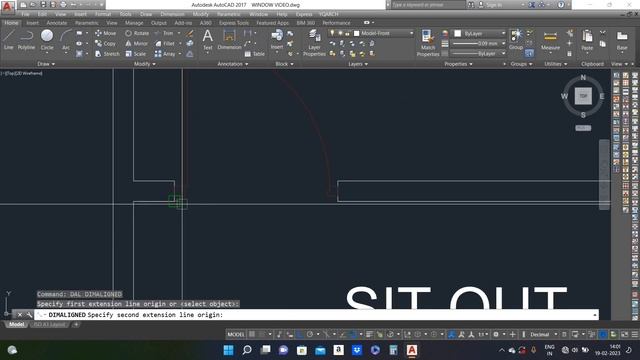Viewport: 640px width, 360px height.
Task: Click the layer color swatch in Layers
Action: tap(356, 33)
